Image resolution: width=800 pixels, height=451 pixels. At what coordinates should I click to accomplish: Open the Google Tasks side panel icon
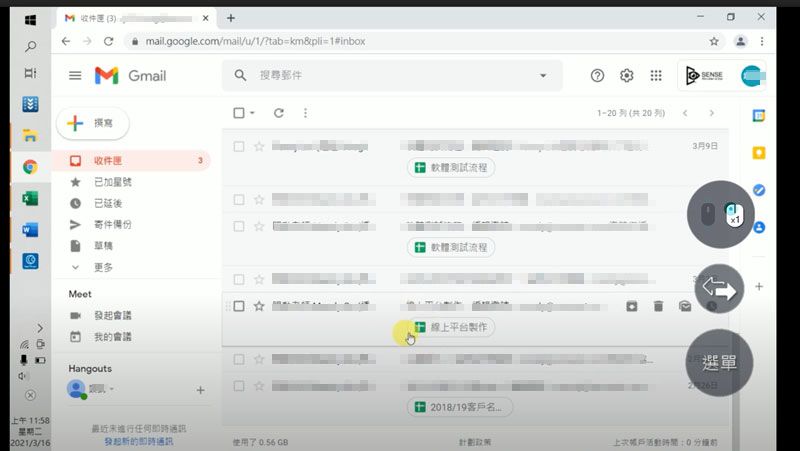pos(759,190)
